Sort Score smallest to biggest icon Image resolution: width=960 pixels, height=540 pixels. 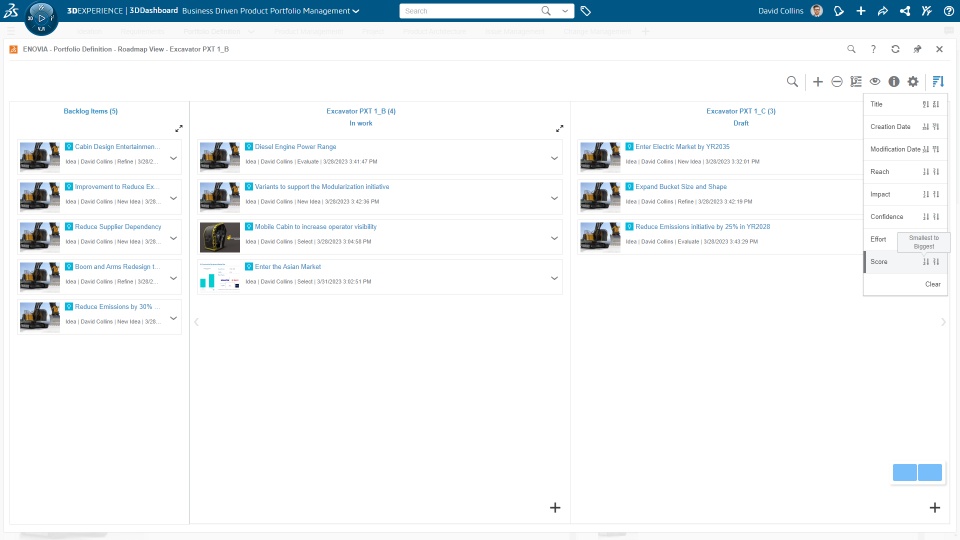pyautogui.click(x=926, y=262)
